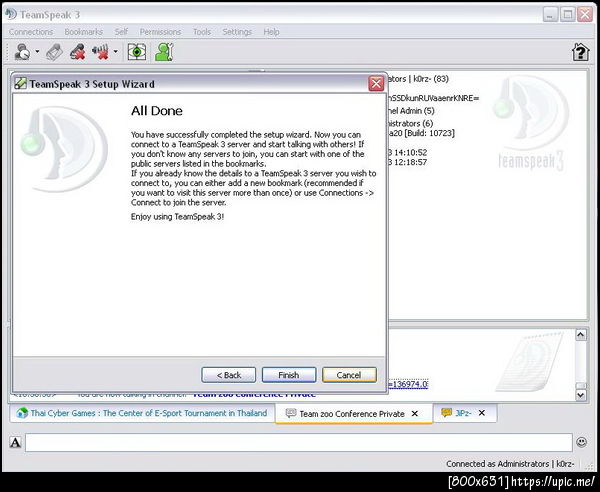Cancel the Setup Wizard
This screenshot has width=600, height=492.
point(349,375)
